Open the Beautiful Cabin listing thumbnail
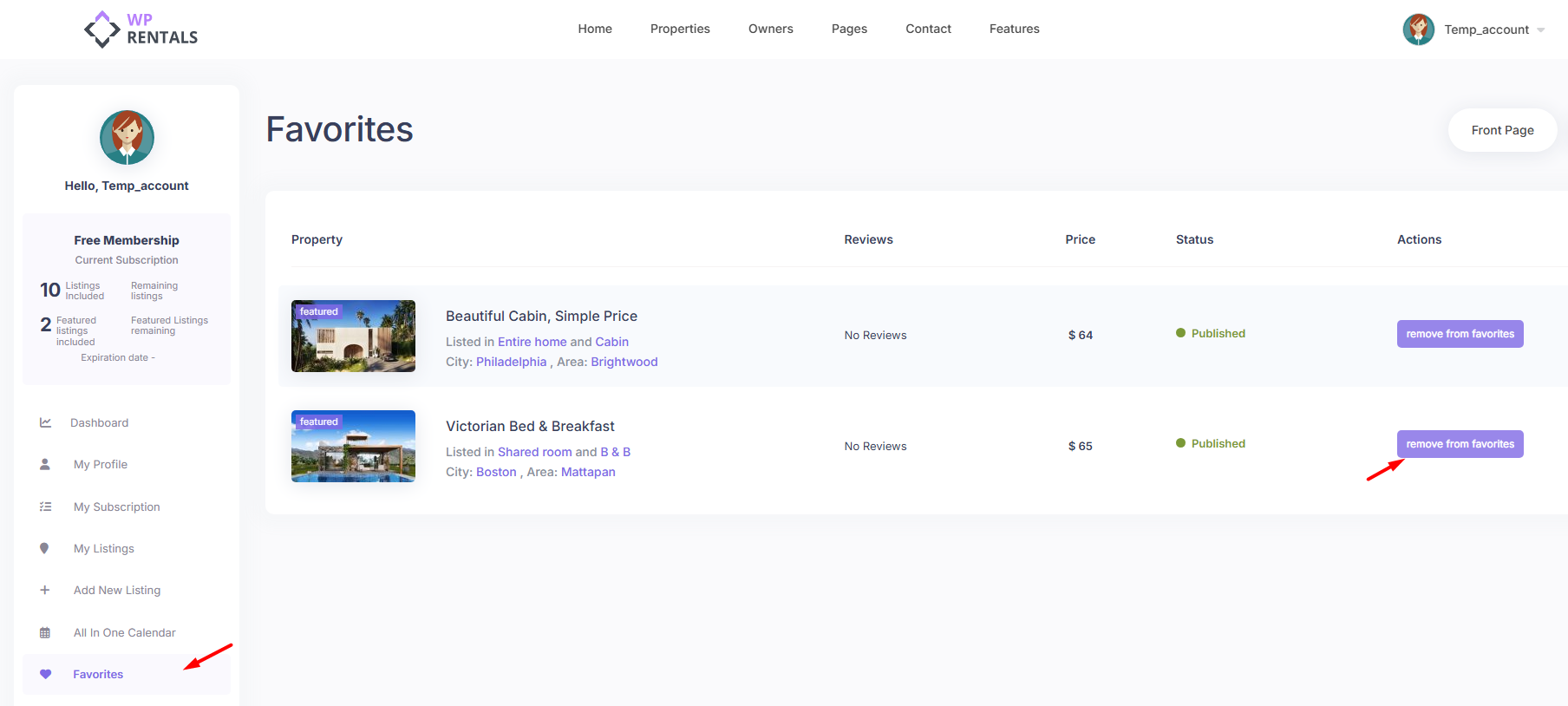Viewport: 1568px width, 706px height. coord(353,337)
